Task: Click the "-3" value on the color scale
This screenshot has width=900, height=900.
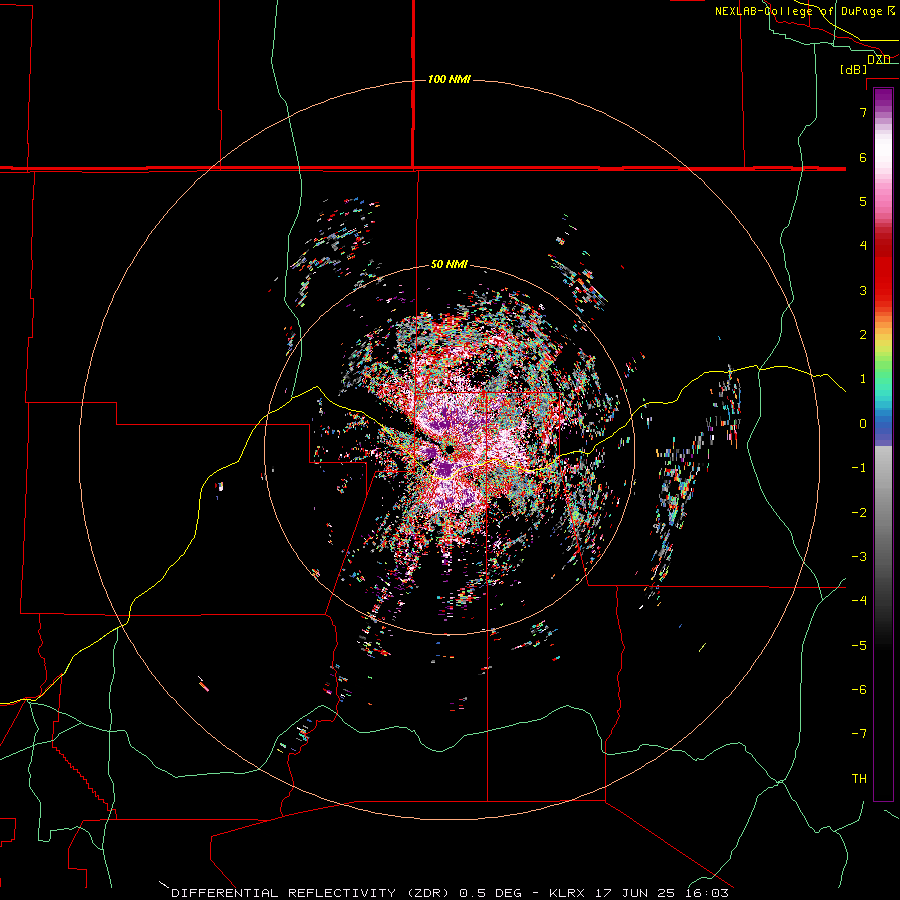Action: (x=859, y=557)
